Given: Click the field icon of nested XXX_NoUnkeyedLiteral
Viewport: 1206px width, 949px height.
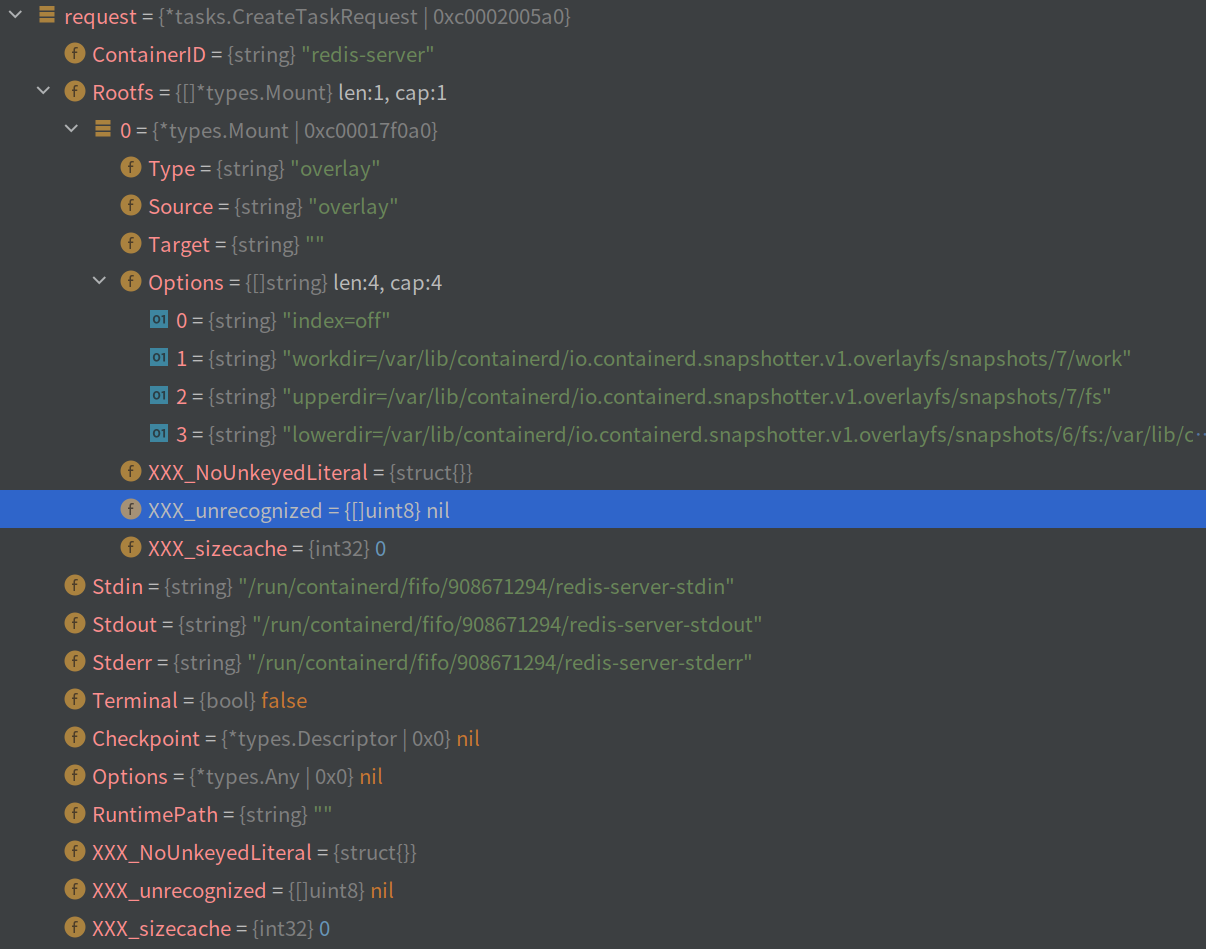Looking at the screenshot, I should (130, 472).
